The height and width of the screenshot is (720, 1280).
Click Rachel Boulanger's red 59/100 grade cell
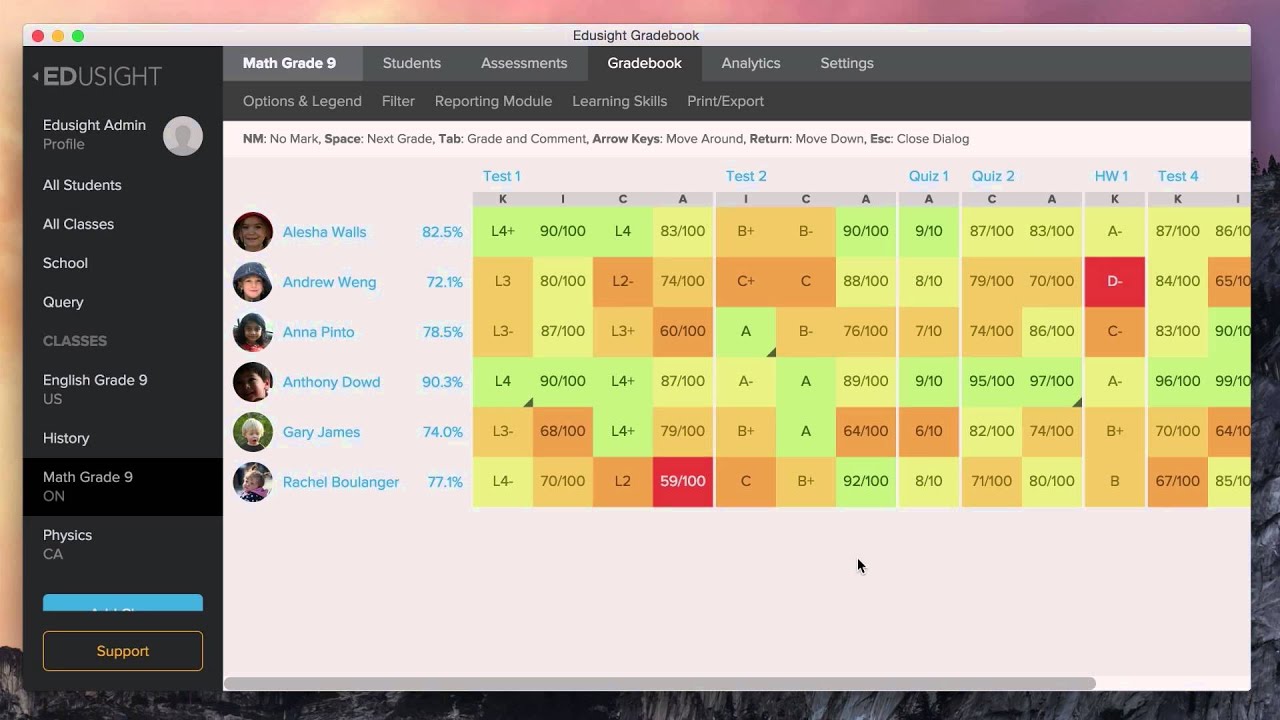click(x=683, y=481)
